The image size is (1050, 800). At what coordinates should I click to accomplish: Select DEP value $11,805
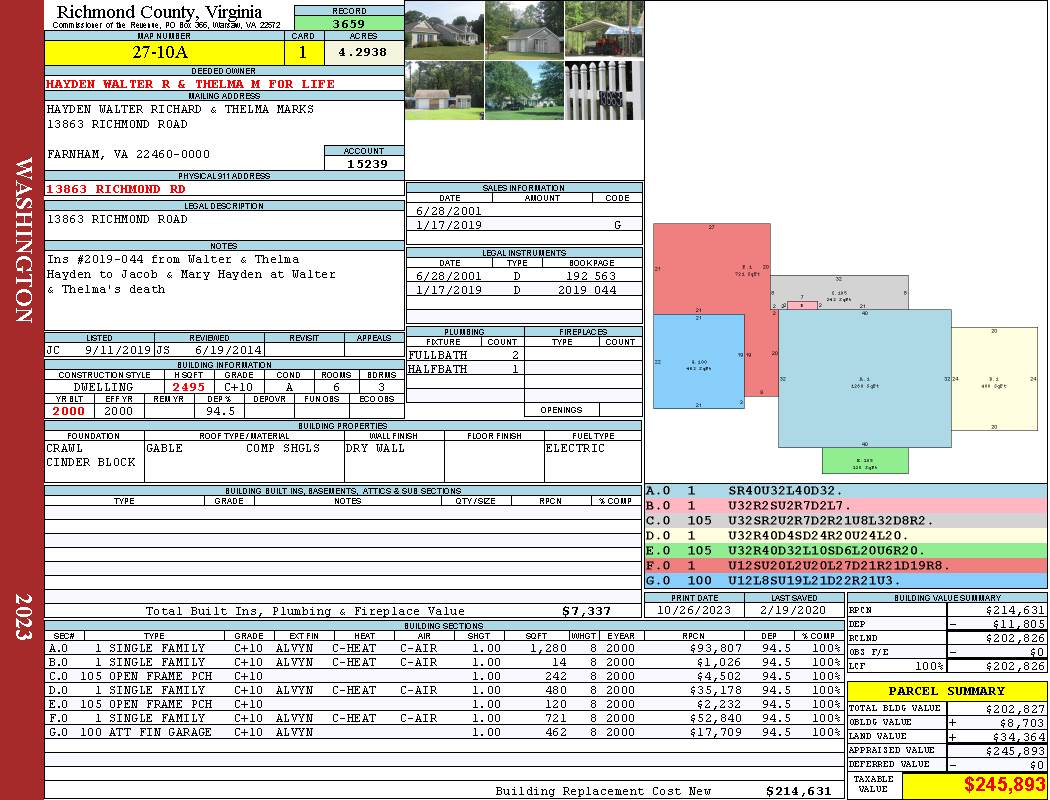coord(1019,624)
